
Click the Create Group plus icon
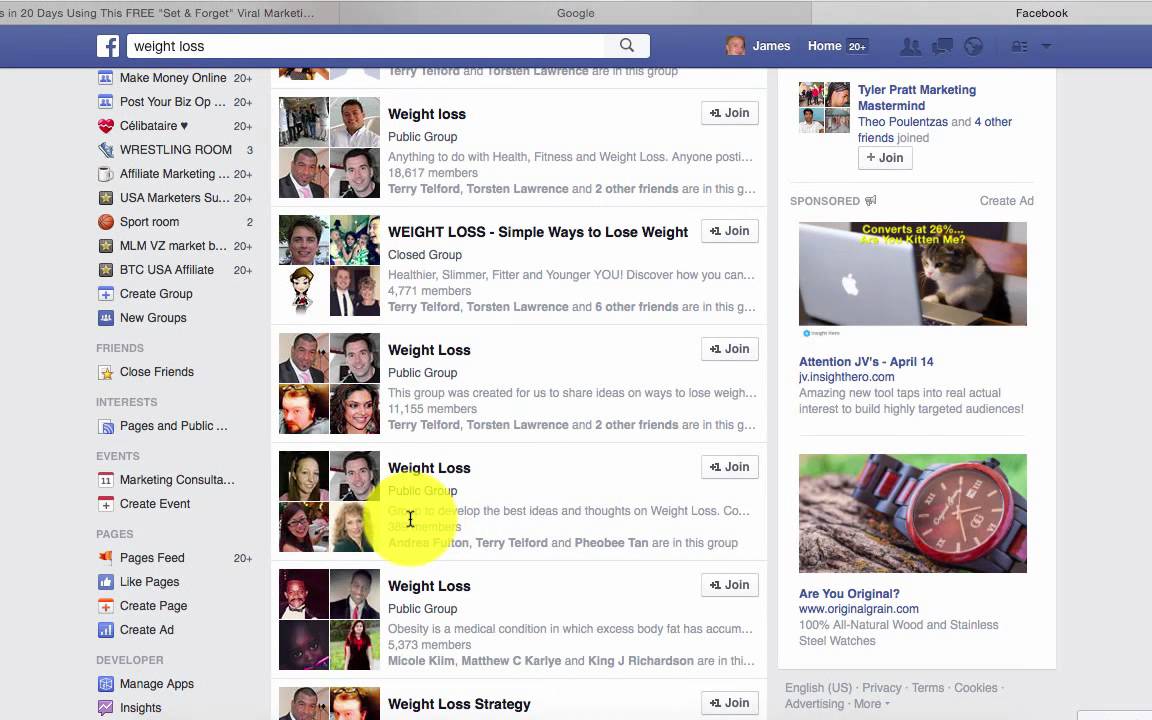click(x=106, y=294)
